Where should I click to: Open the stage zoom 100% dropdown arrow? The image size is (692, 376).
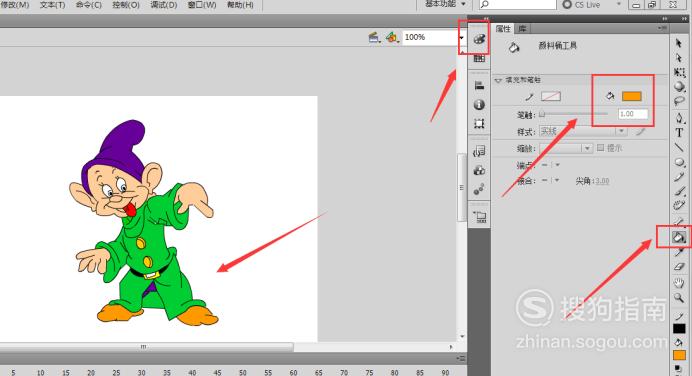(x=461, y=38)
